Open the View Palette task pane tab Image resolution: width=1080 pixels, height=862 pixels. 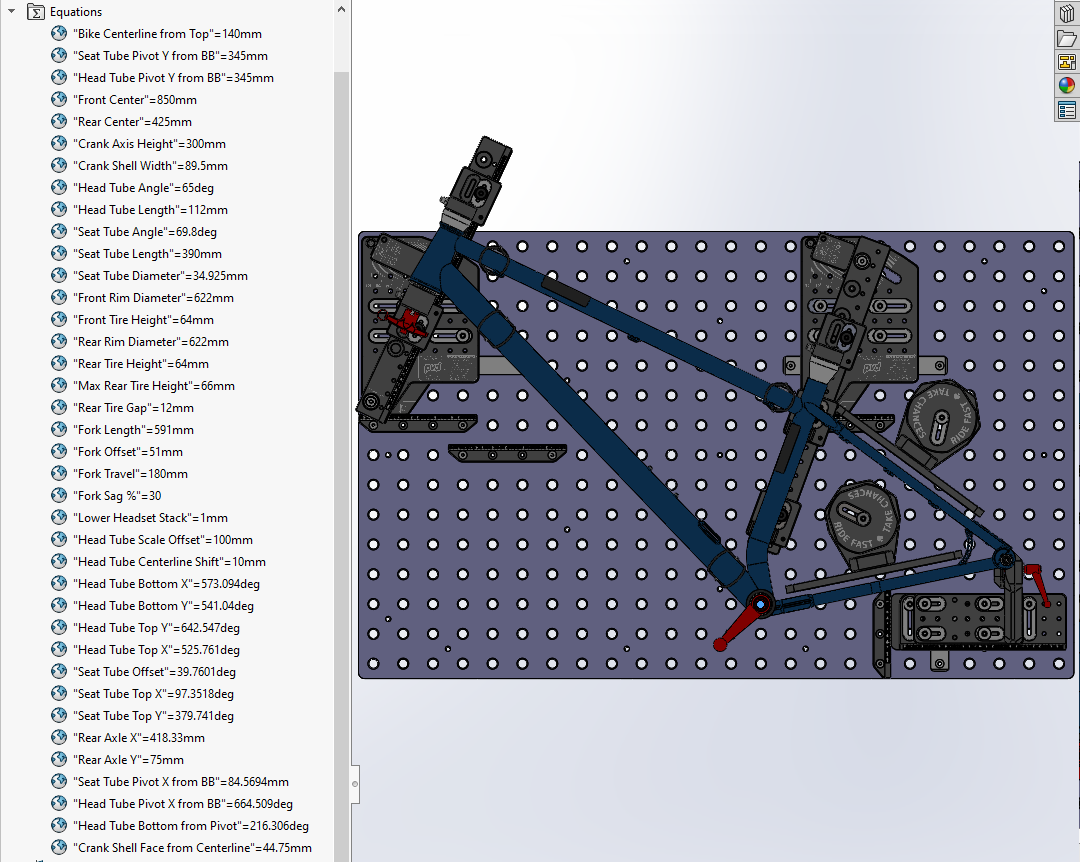click(x=1066, y=62)
